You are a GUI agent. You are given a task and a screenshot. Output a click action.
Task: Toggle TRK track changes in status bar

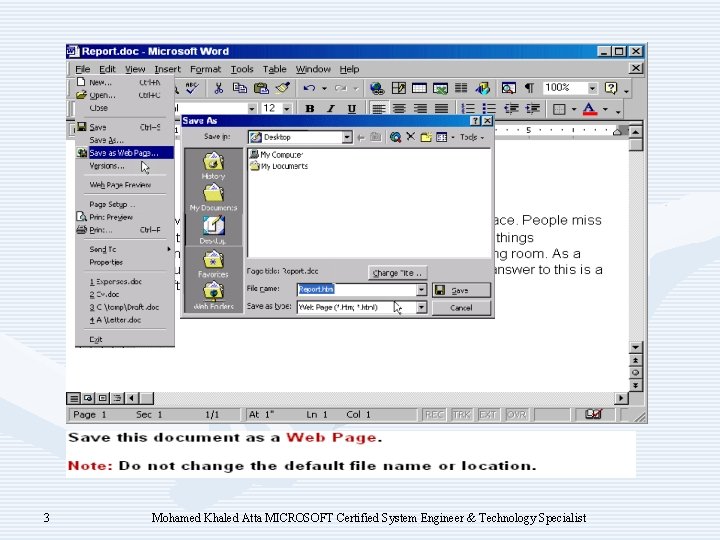tap(461, 415)
